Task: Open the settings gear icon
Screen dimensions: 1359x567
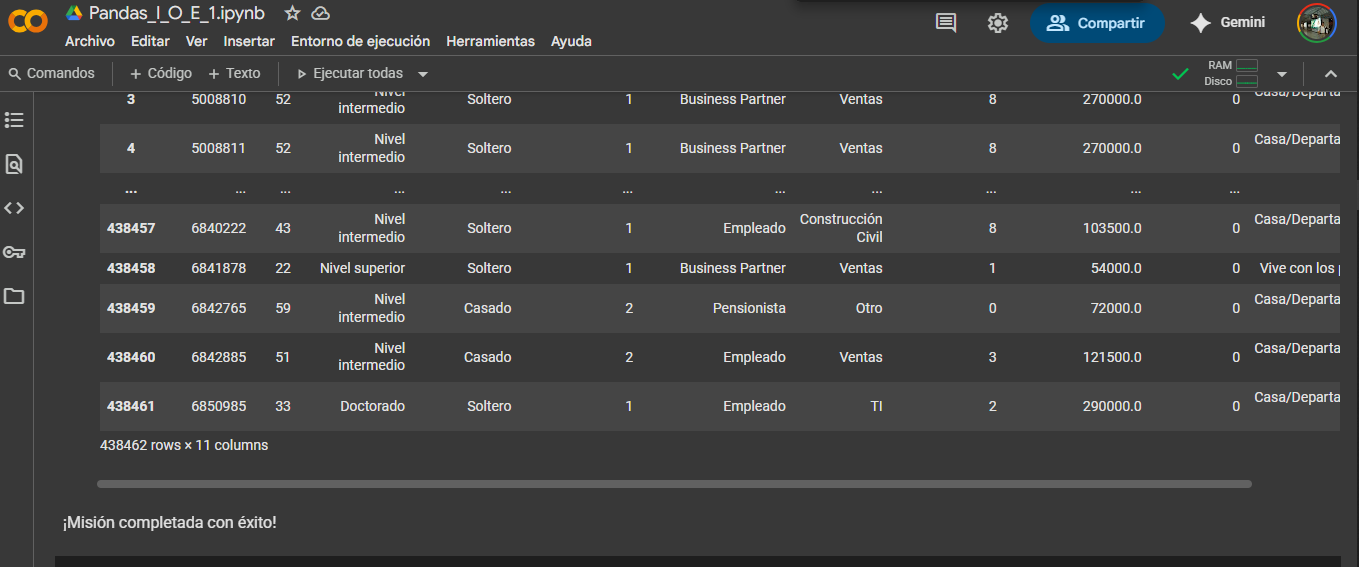Action: coord(997,23)
